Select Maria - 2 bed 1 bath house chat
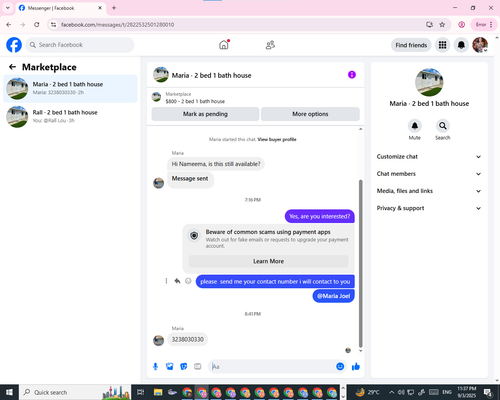 pyautogui.click(x=70, y=88)
